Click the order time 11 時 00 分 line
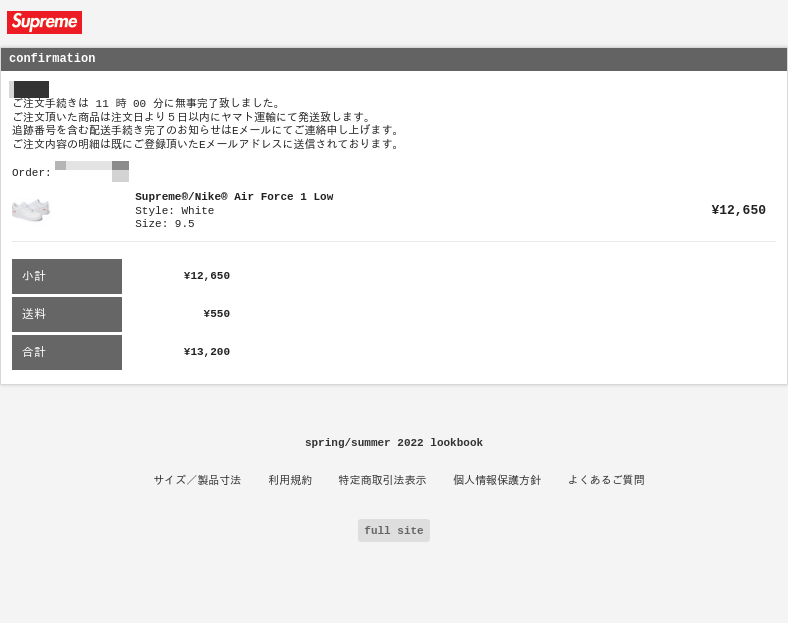 (x=146, y=103)
